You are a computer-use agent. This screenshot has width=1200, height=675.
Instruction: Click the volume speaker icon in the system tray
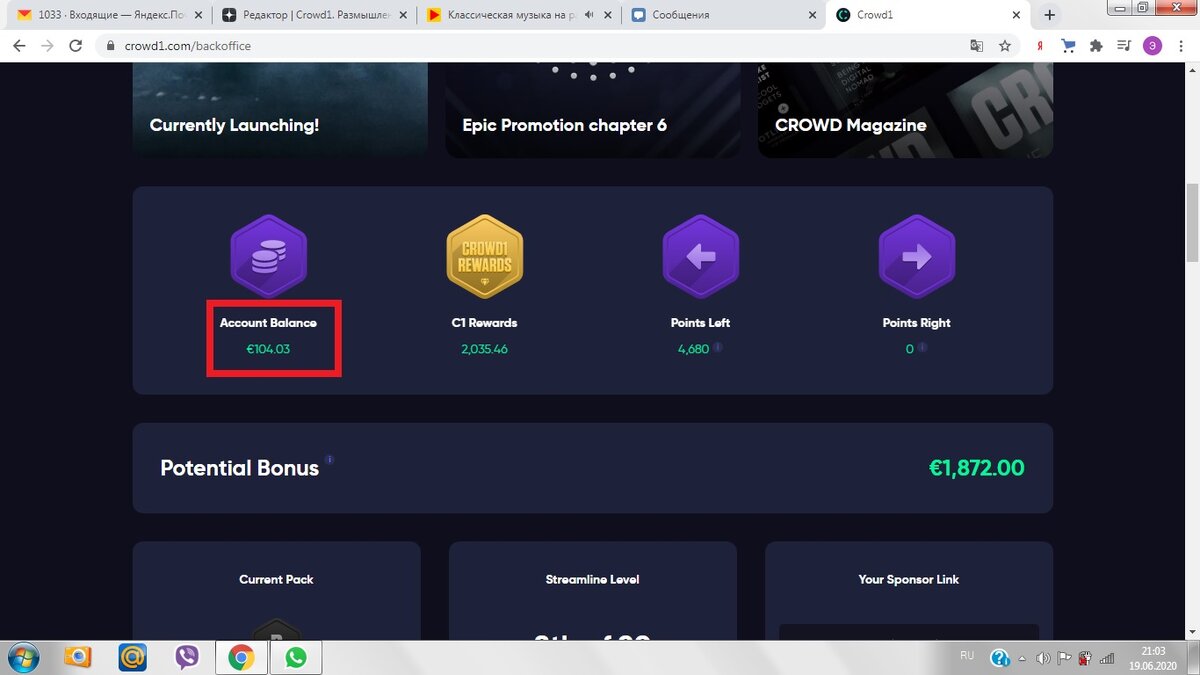tap(1043, 658)
